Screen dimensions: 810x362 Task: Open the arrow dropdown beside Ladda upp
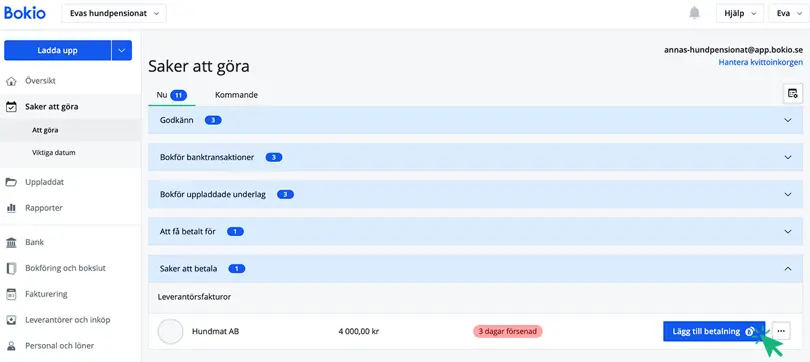pyautogui.click(x=122, y=51)
